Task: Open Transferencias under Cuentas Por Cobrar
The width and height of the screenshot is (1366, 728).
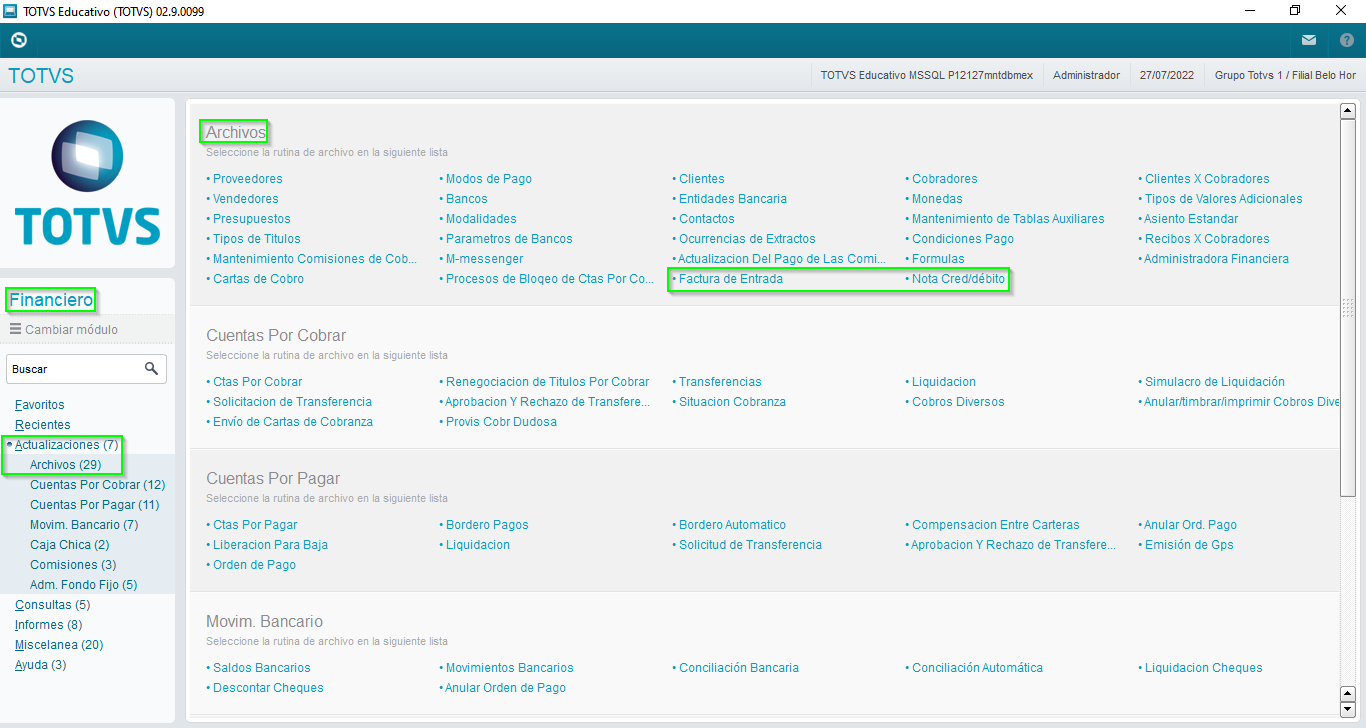Action: coord(720,382)
